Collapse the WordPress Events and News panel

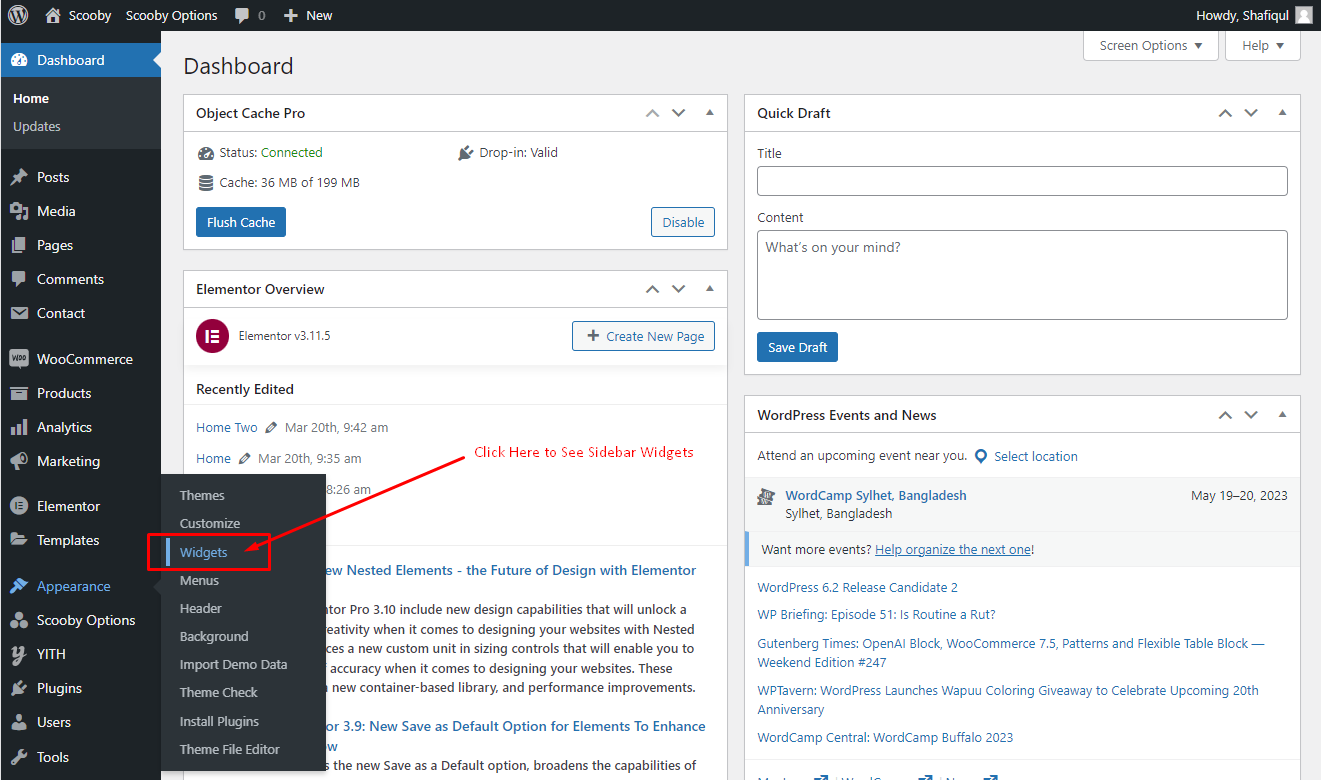click(x=1282, y=415)
